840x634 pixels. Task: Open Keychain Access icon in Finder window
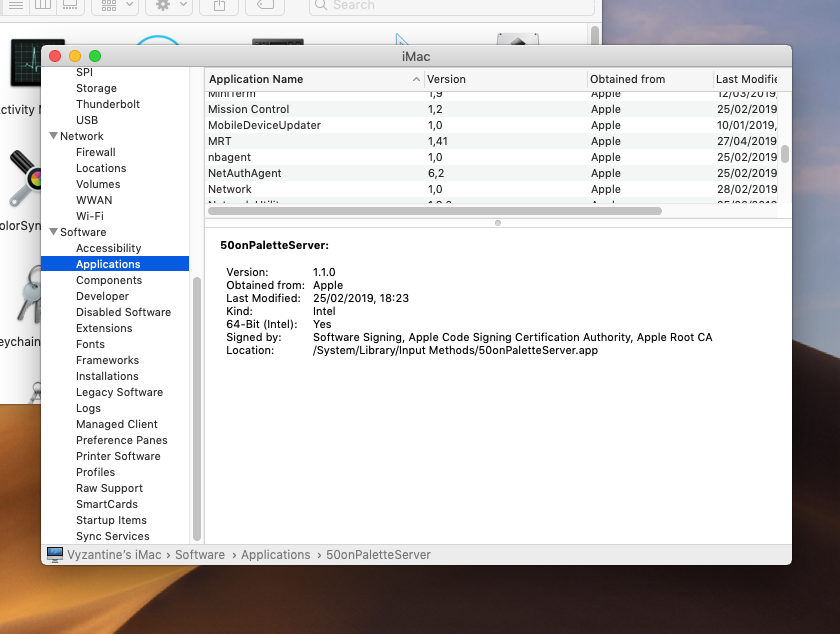coord(29,295)
